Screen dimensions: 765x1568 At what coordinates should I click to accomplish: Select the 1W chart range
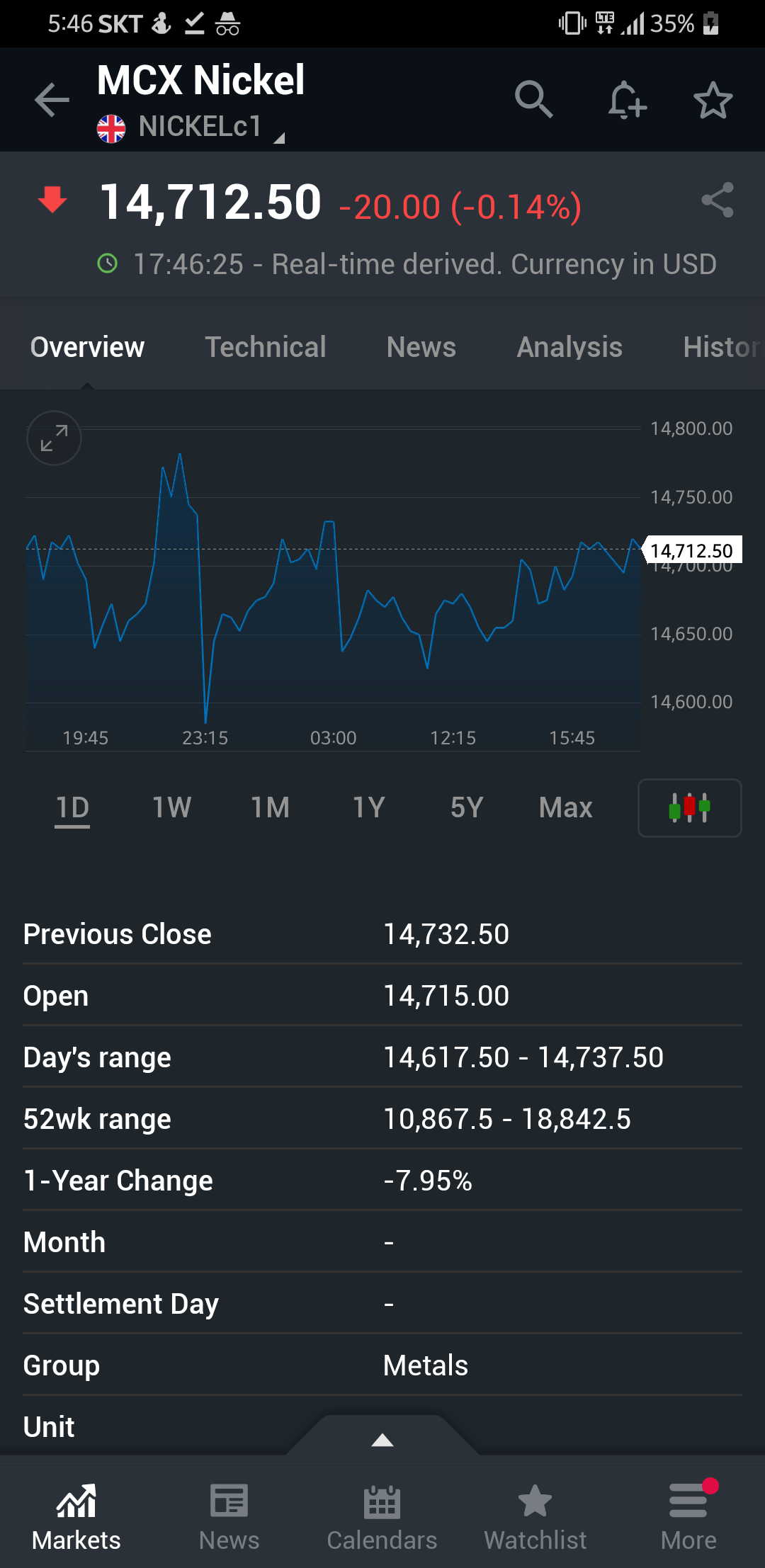tap(171, 808)
